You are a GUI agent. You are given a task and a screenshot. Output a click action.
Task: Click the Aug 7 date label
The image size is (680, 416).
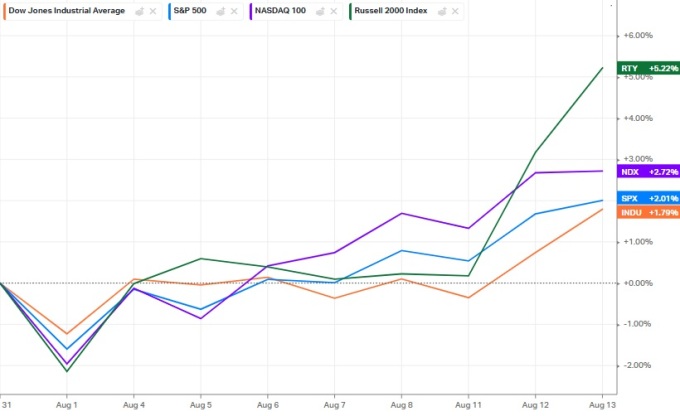coord(334,405)
